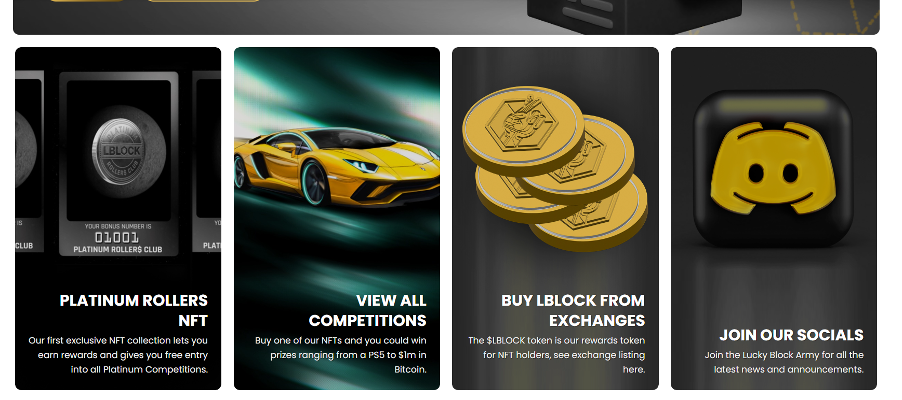This screenshot has height=400, width=902.
Task: Click the yellow Lamborghini sports car image
Action: [337, 167]
